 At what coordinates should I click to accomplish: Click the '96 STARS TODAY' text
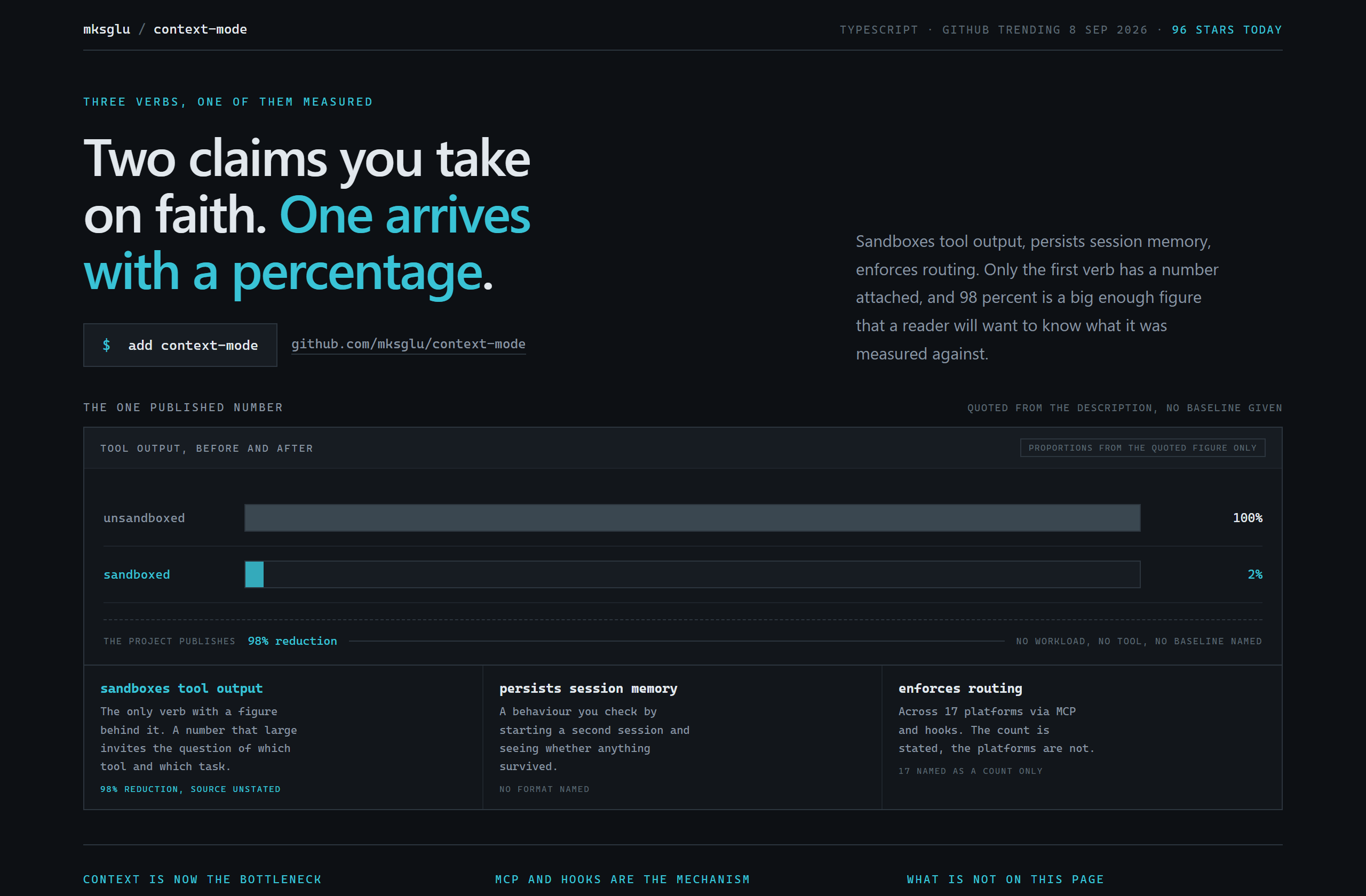pos(1227,30)
